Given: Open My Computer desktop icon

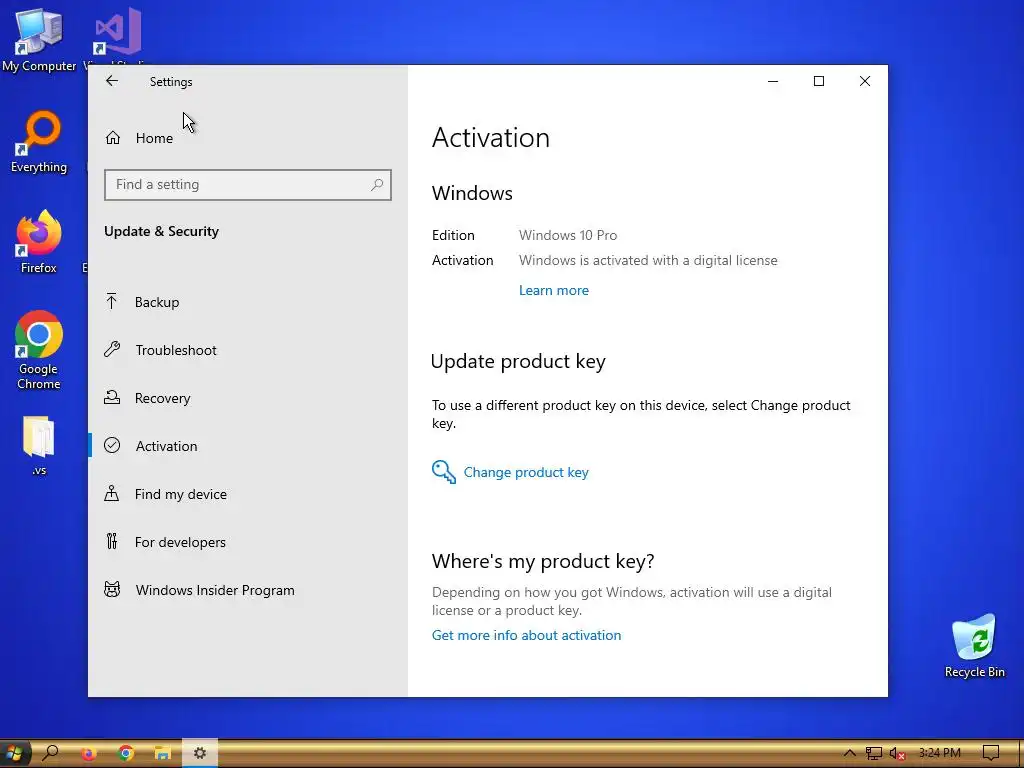Looking at the screenshot, I should click(39, 40).
